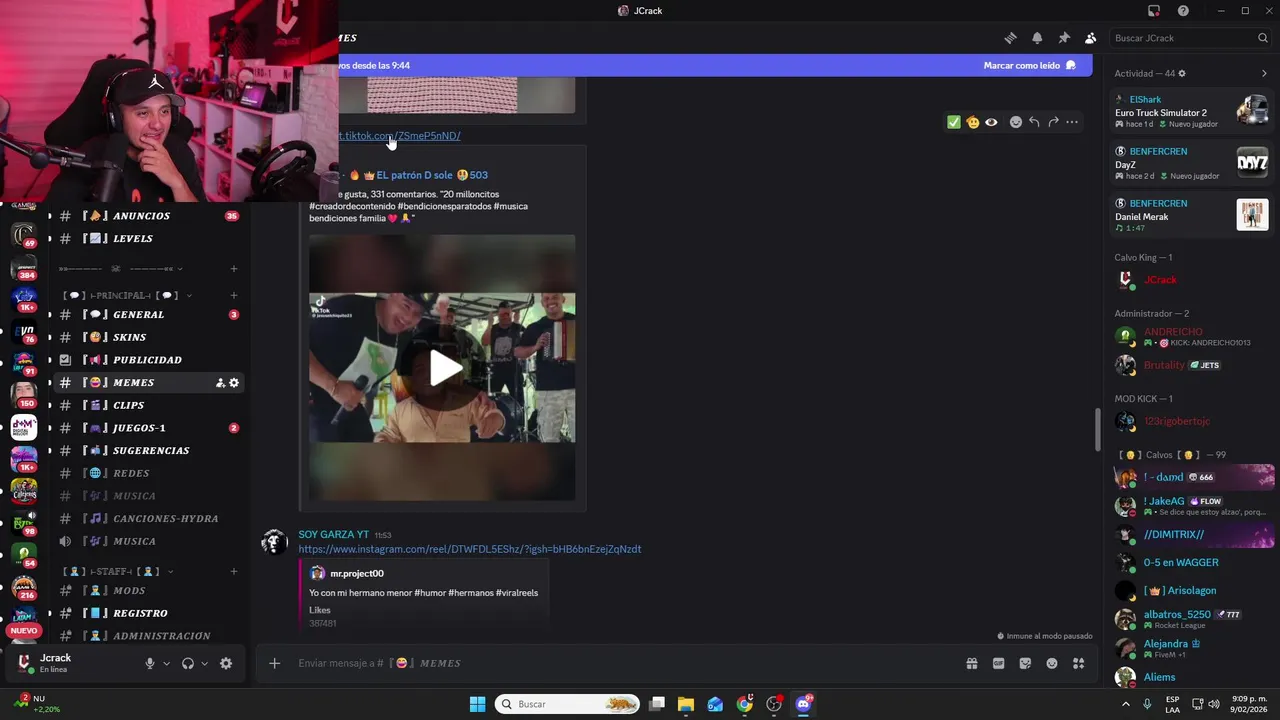1280x720 pixels.
Task: React with the saluting face emoji
Action: (x=972, y=122)
